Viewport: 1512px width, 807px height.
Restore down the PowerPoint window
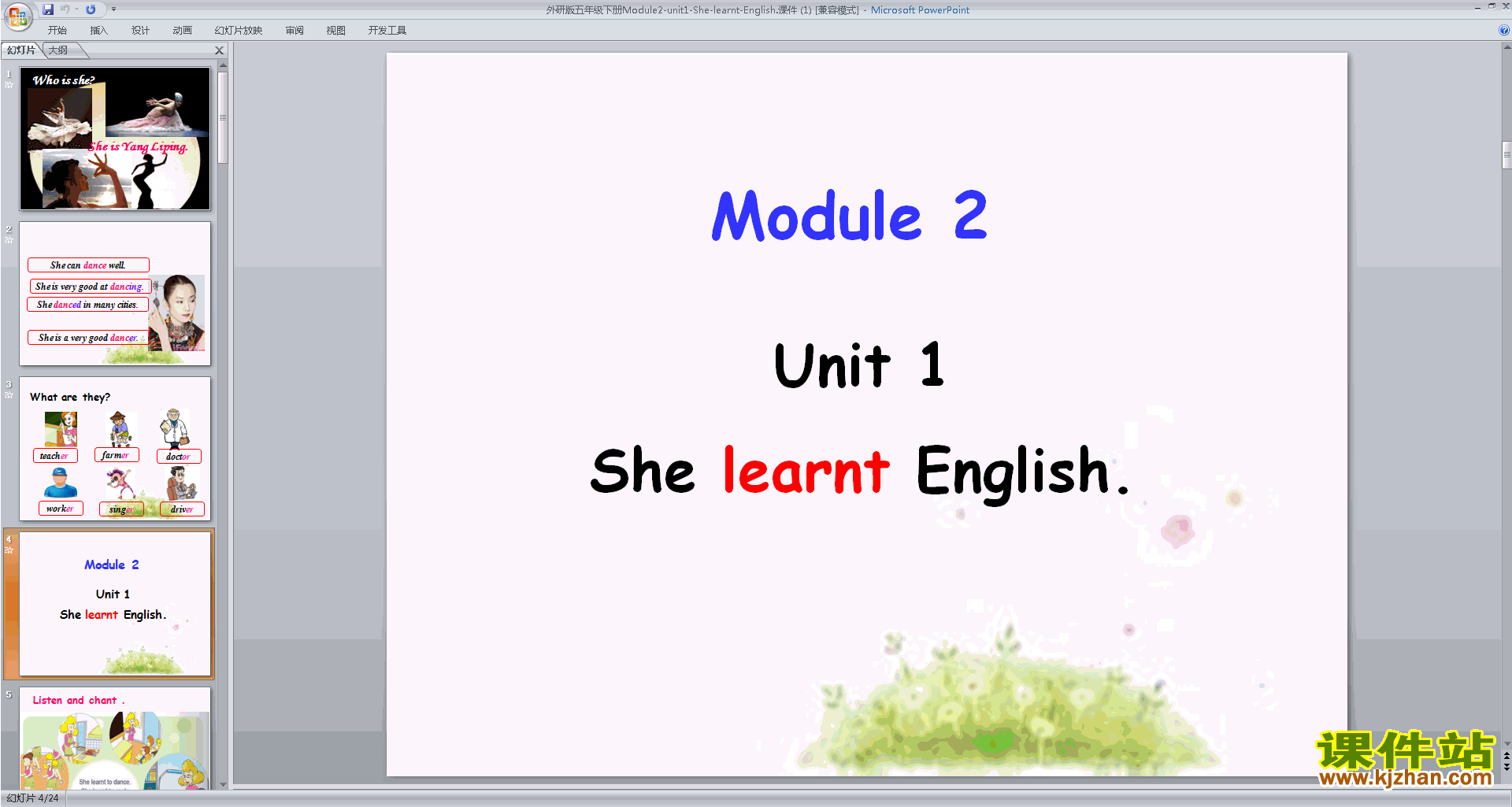[1492, 6]
